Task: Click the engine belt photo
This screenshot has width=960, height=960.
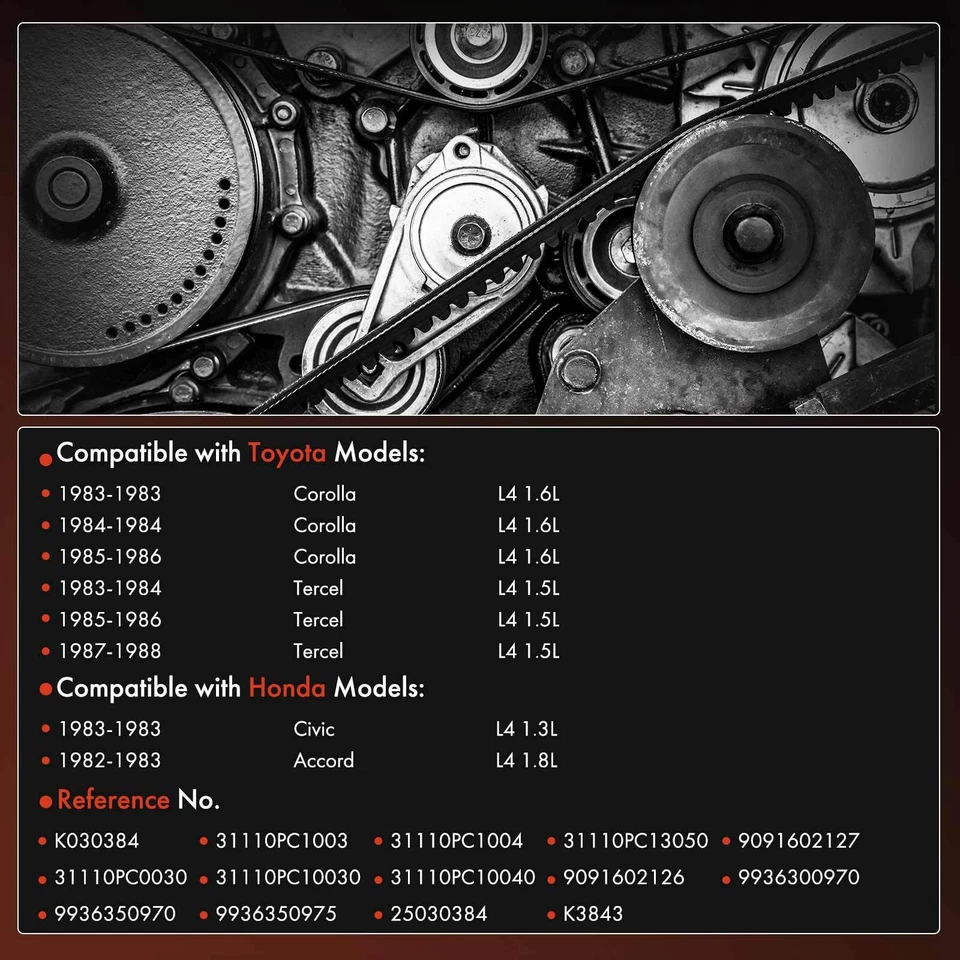Action: coord(479,219)
